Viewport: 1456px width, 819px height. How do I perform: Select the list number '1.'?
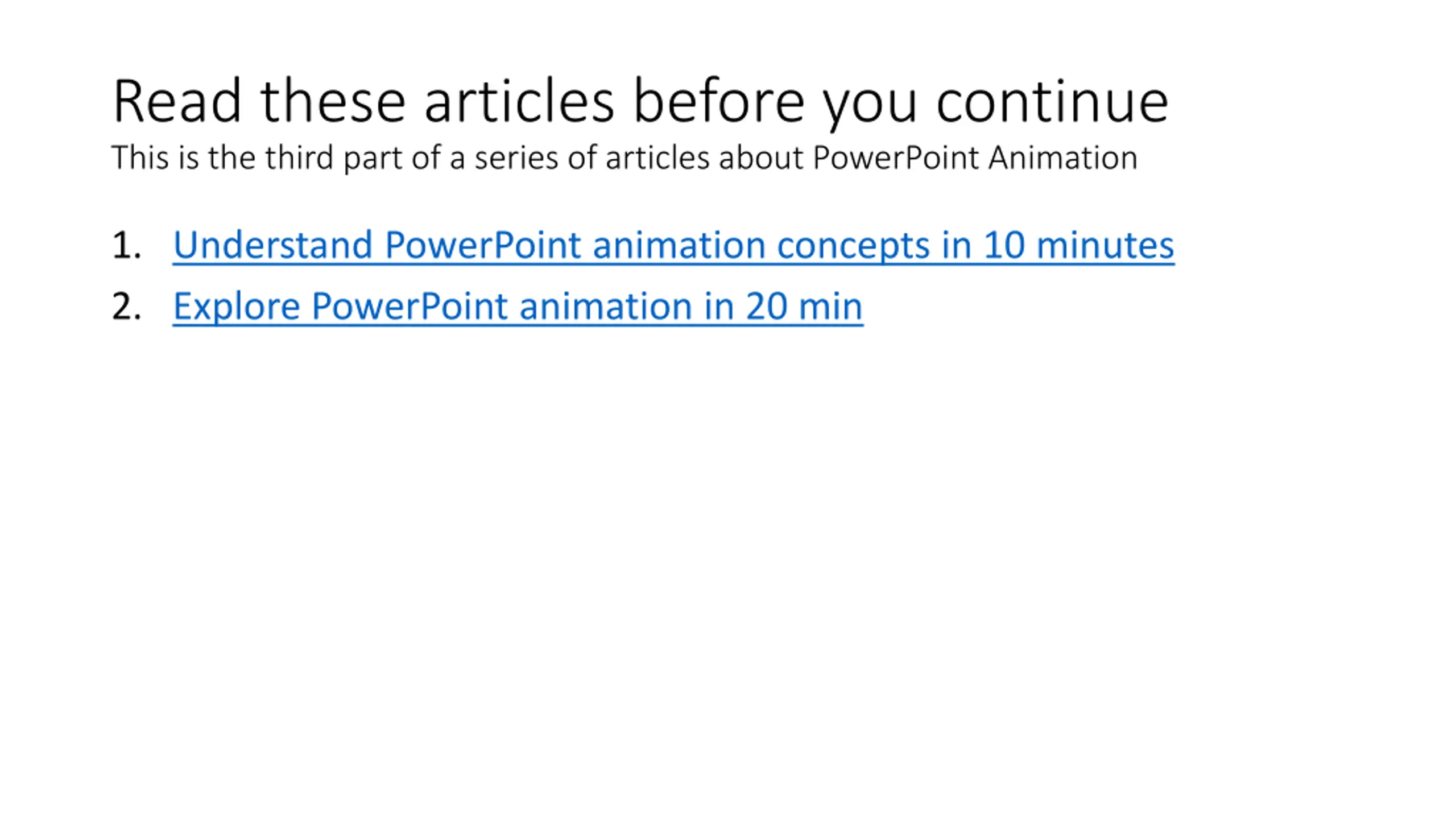126,246
